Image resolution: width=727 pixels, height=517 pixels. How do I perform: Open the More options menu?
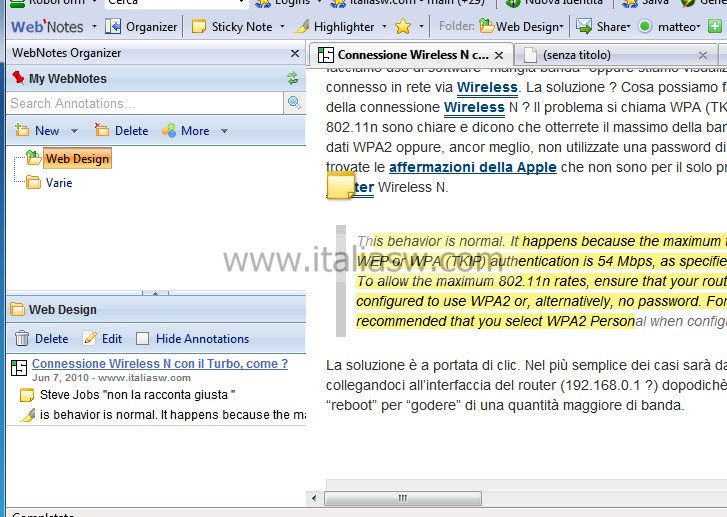(x=185, y=131)
